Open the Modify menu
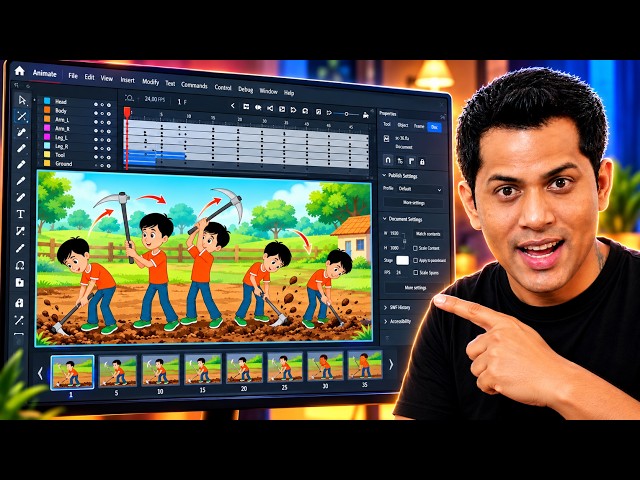The image size is (640, 480). click(150, 82)
